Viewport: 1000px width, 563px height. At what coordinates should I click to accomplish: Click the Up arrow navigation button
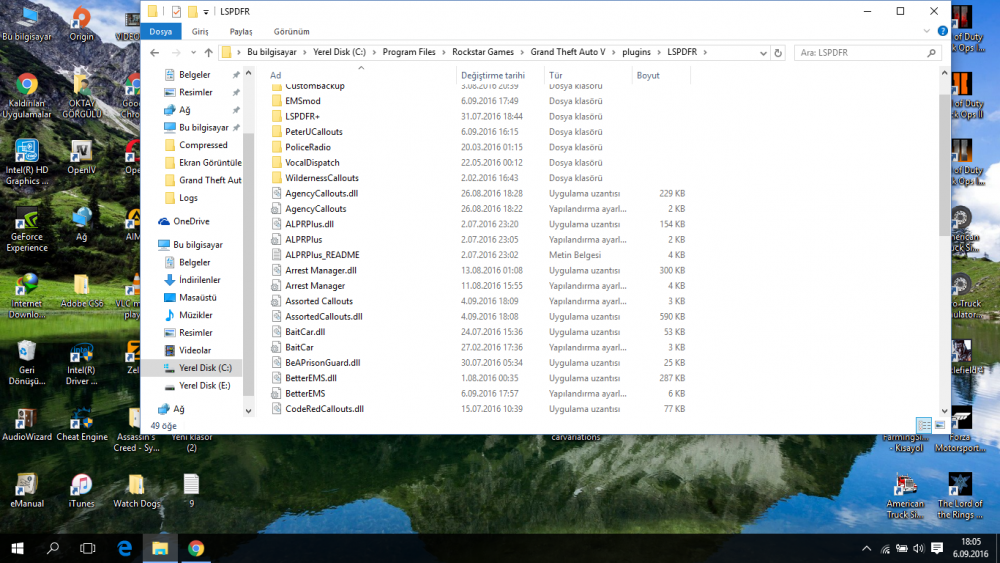[x=208, y=52]
